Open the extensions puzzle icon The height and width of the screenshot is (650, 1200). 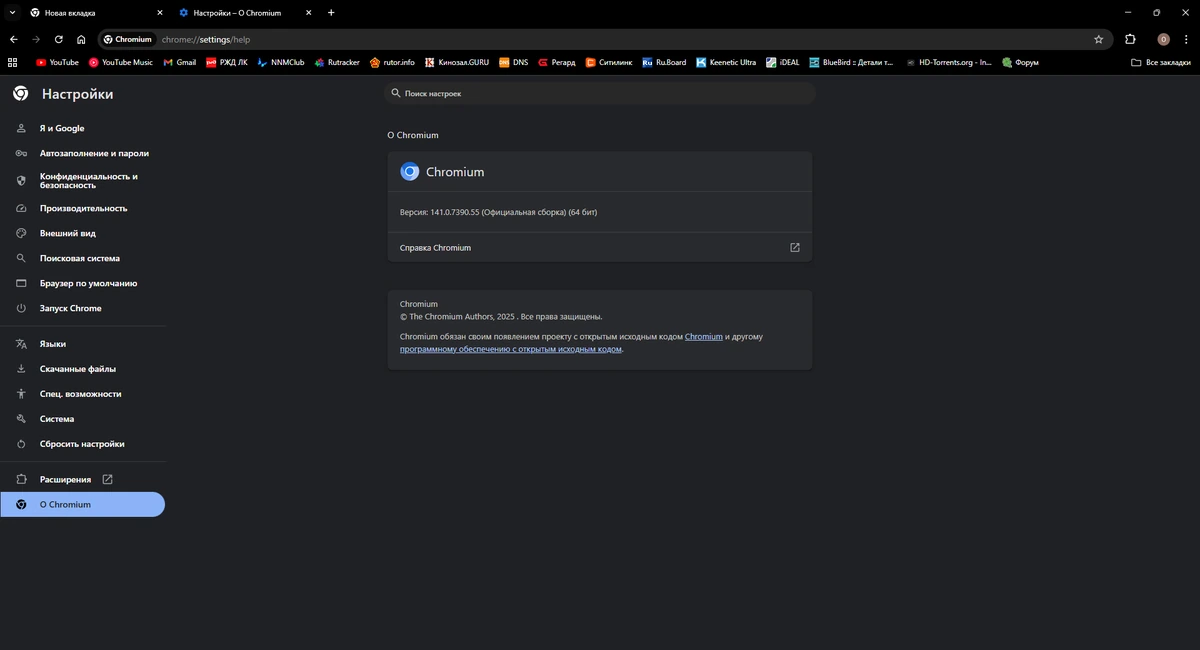1130,39
